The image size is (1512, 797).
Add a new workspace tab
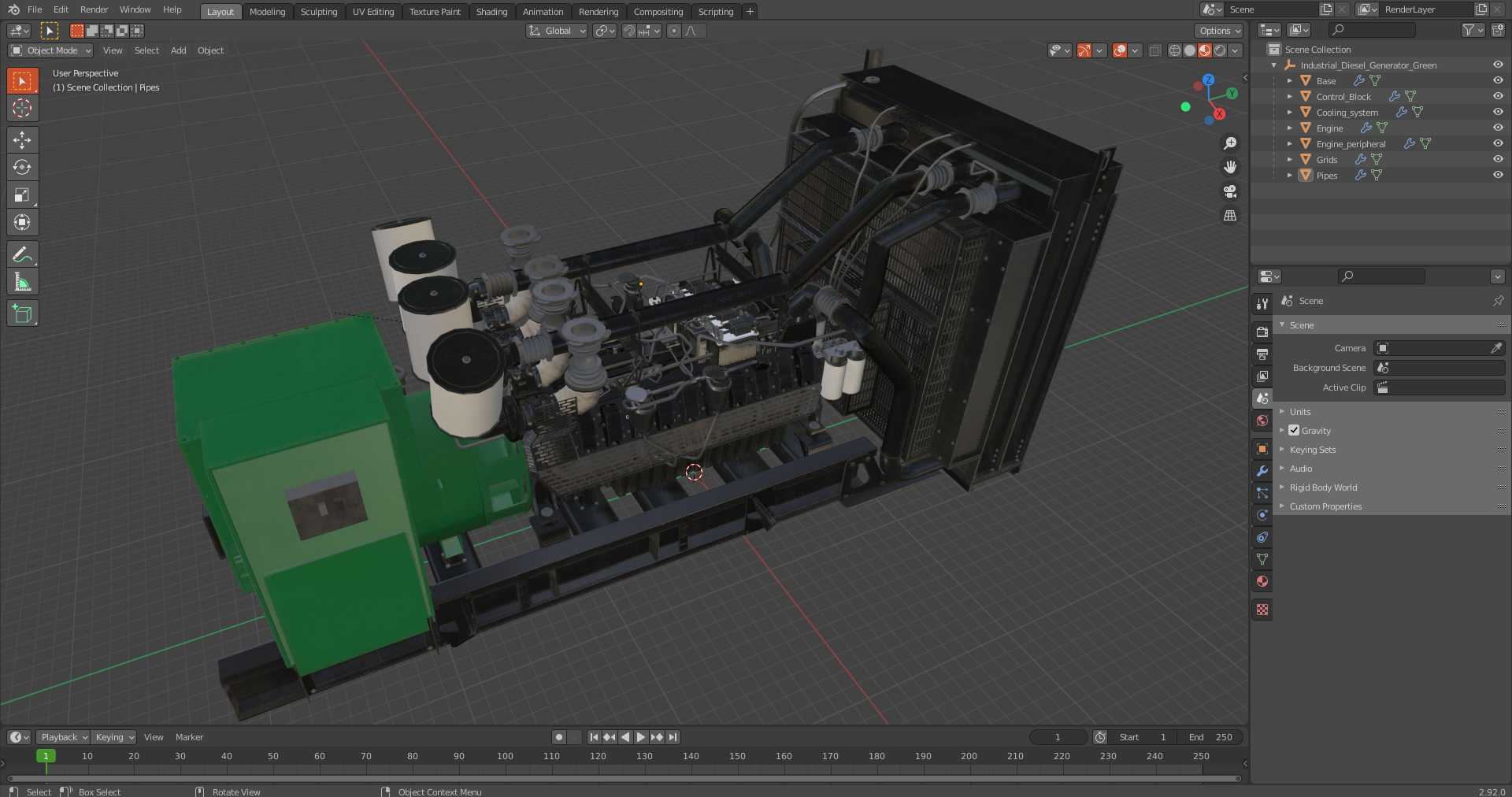point(750,12)
